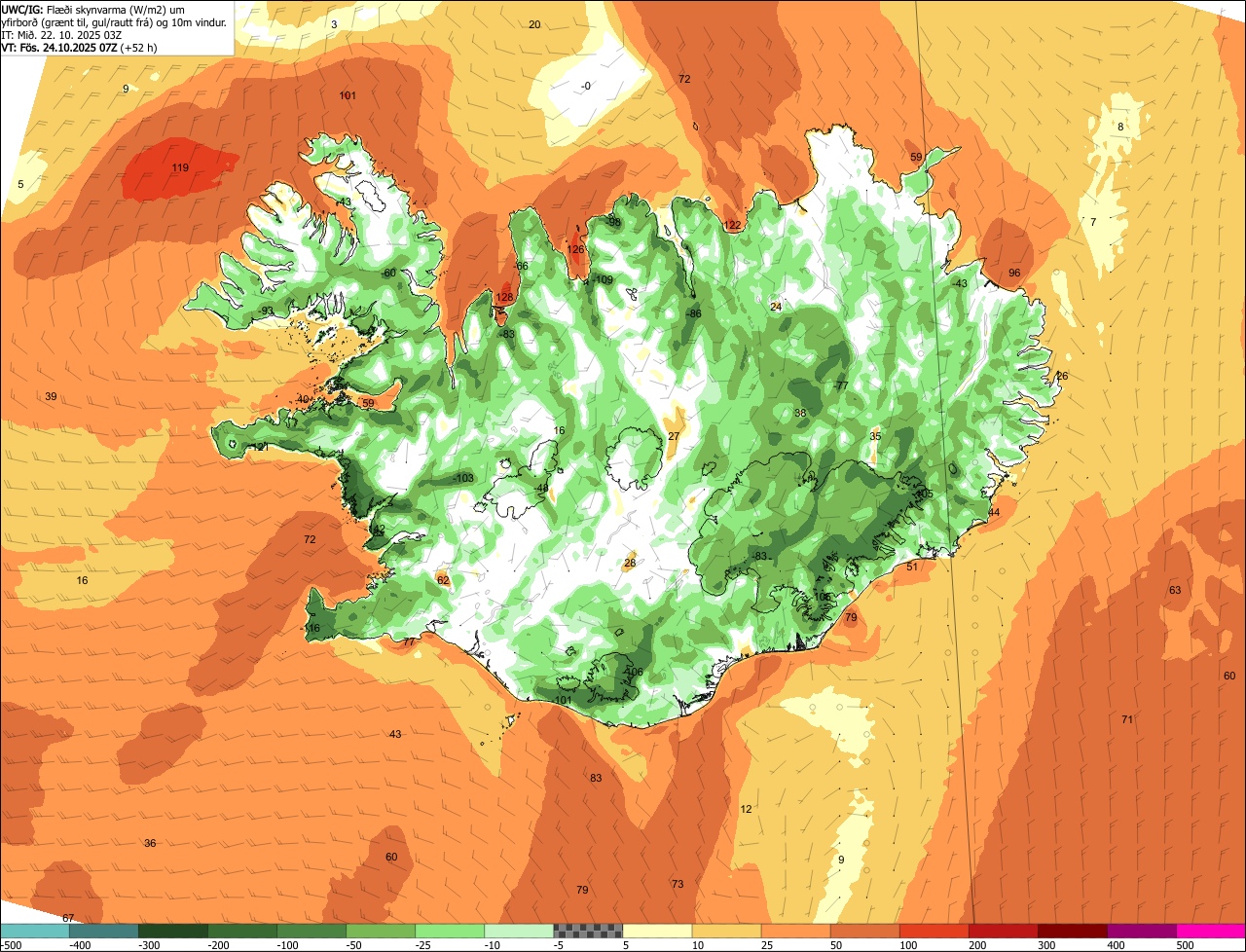This screenshot has height=952, width=1246.
Task: Click the value 12 south of Iceland
Action: 746,809
